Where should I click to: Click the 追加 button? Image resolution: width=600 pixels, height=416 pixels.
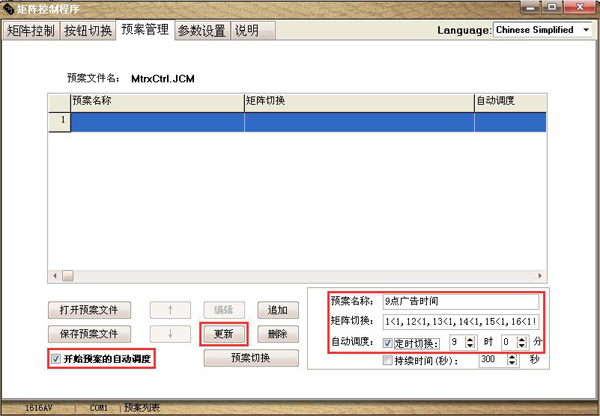pos(278,310)
